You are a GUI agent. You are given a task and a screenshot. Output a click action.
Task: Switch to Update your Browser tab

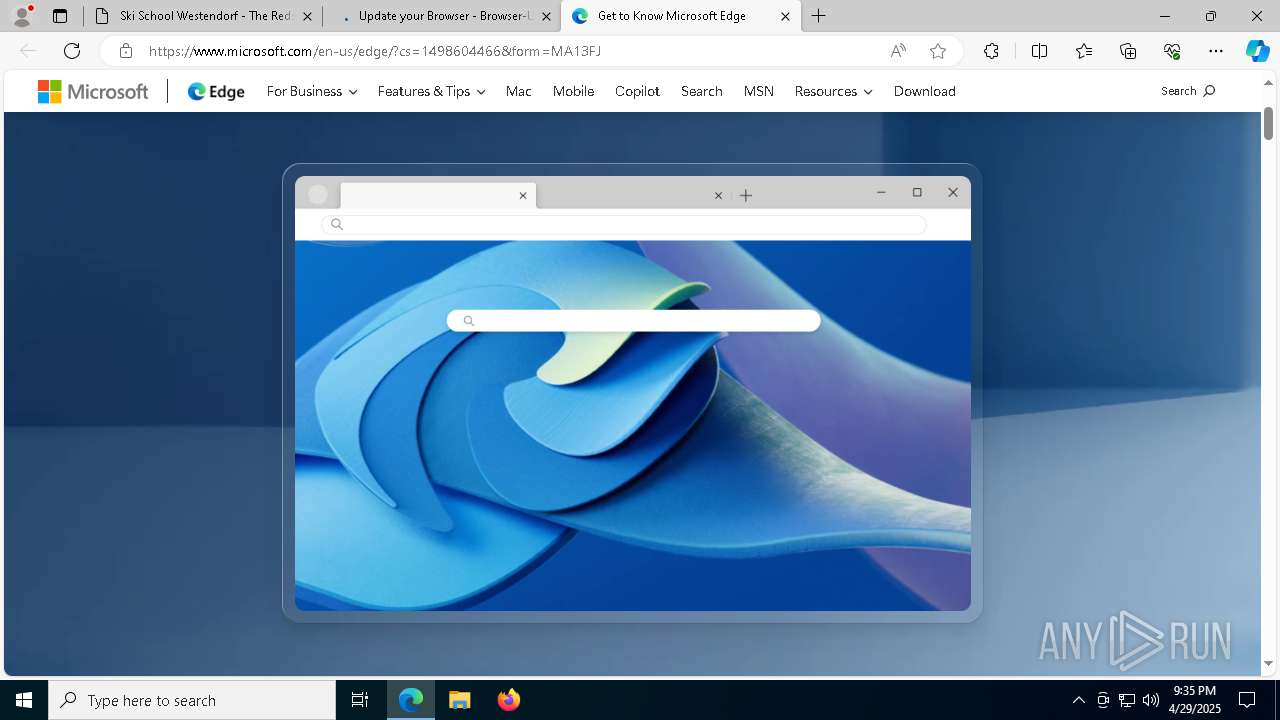tap(440, 16)
